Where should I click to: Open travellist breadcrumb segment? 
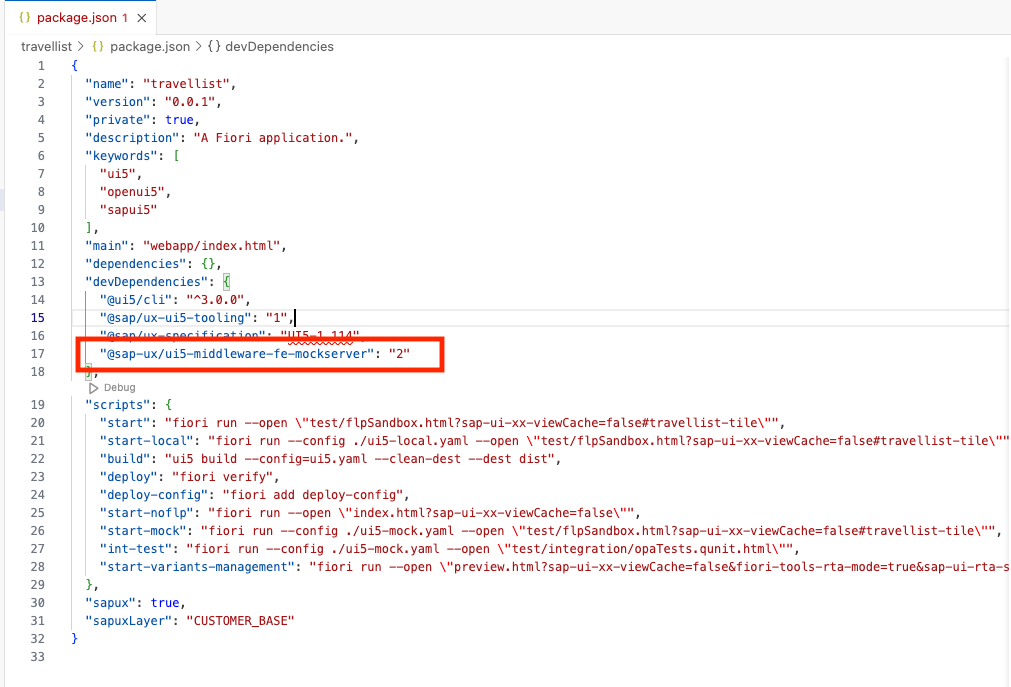[46, 46]
